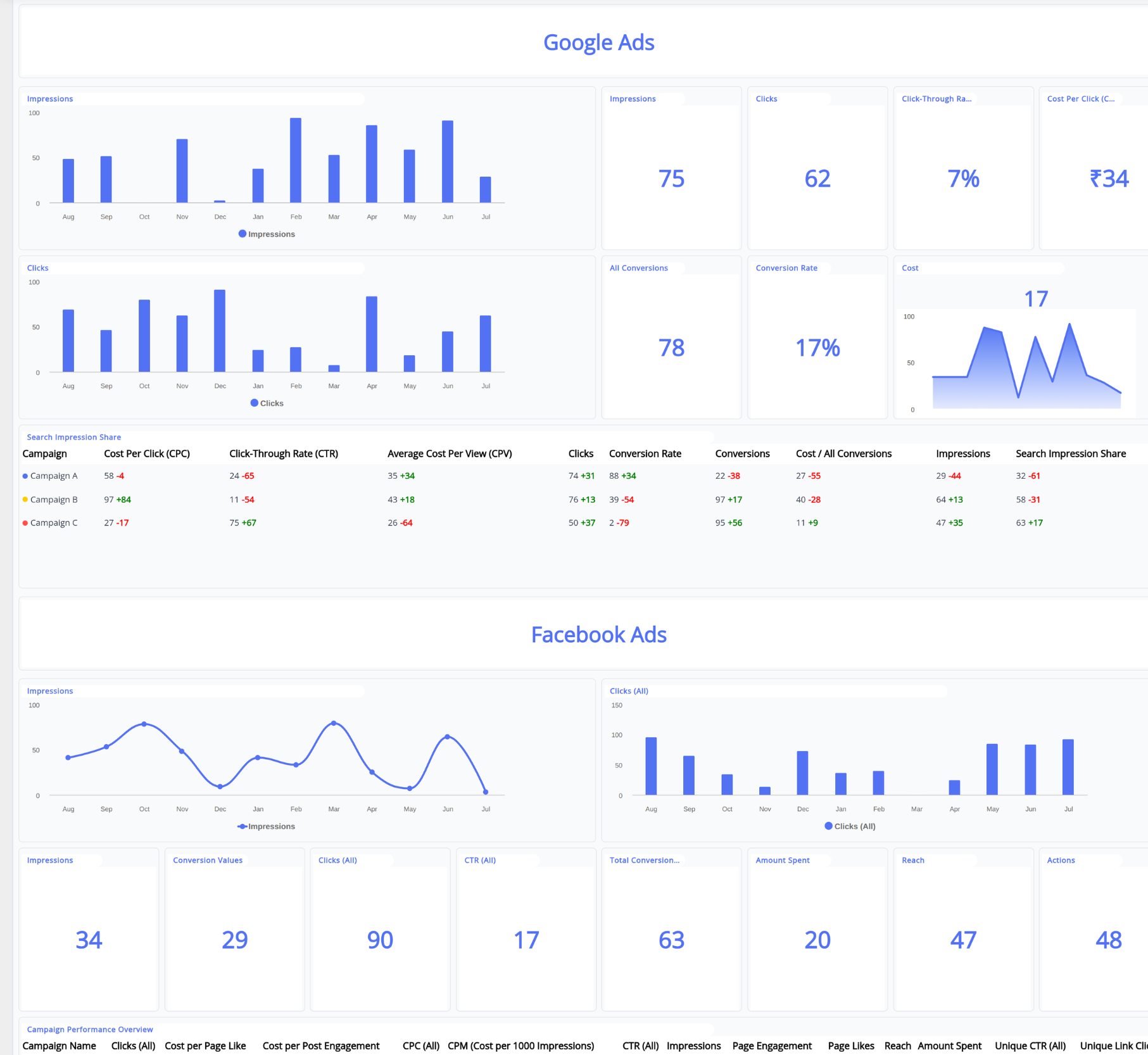Viewport: 1148px width, 1055px height.
Task: Open the Impressions 75 metric card
Action: pos(671,168)
